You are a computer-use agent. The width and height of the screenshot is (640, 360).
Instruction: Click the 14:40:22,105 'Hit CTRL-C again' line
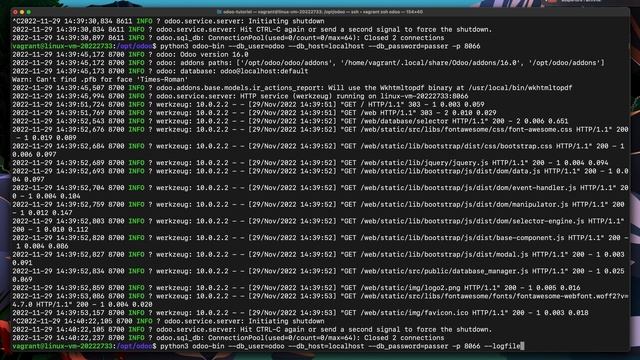pyautogui.click(x=252, y=329)
